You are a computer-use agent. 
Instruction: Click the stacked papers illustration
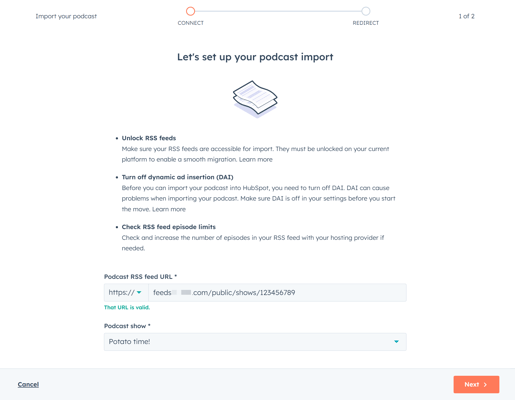(255, 99)
